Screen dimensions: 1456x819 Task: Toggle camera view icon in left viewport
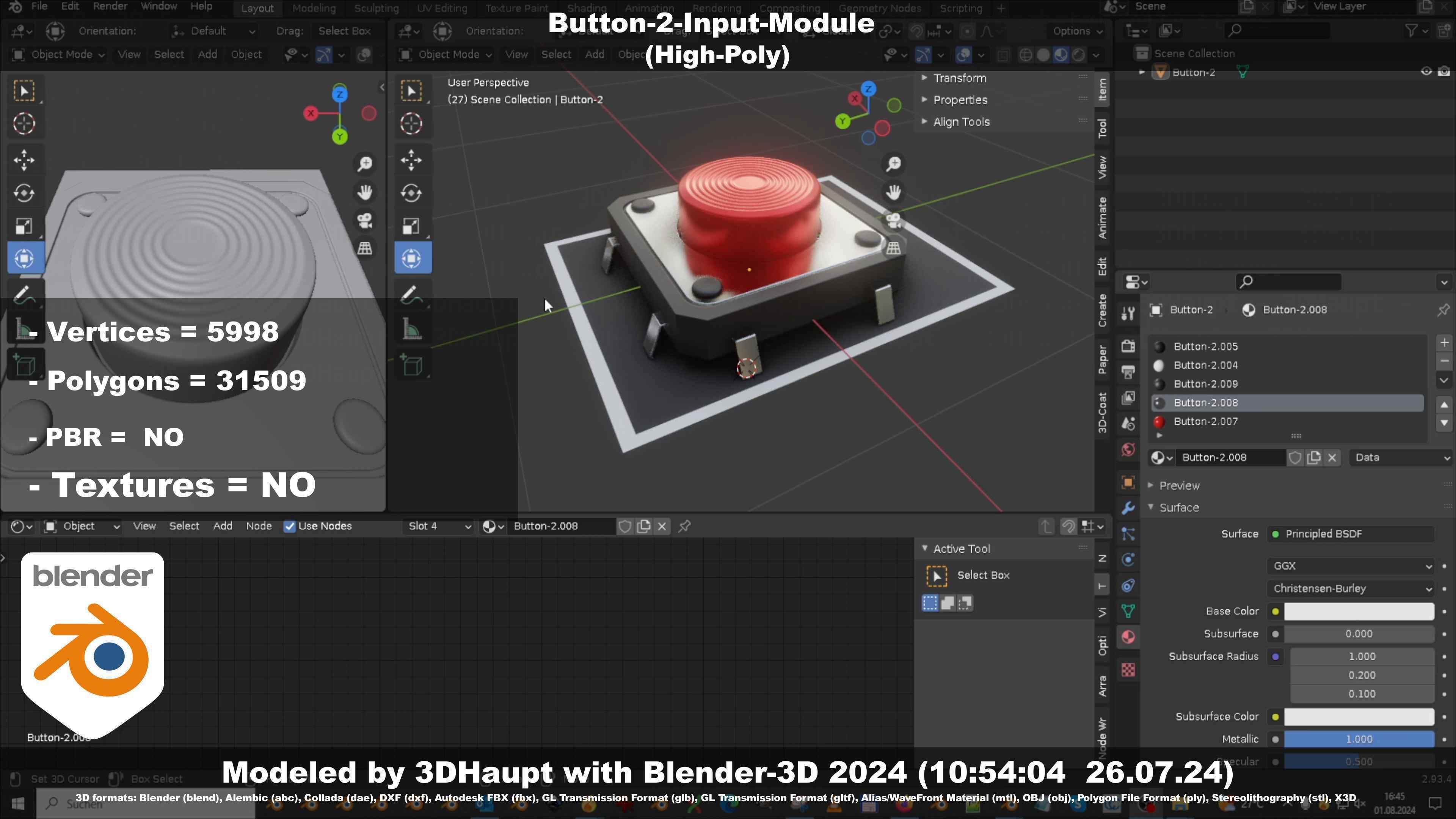pyautogui.click(x=365, y=220)
